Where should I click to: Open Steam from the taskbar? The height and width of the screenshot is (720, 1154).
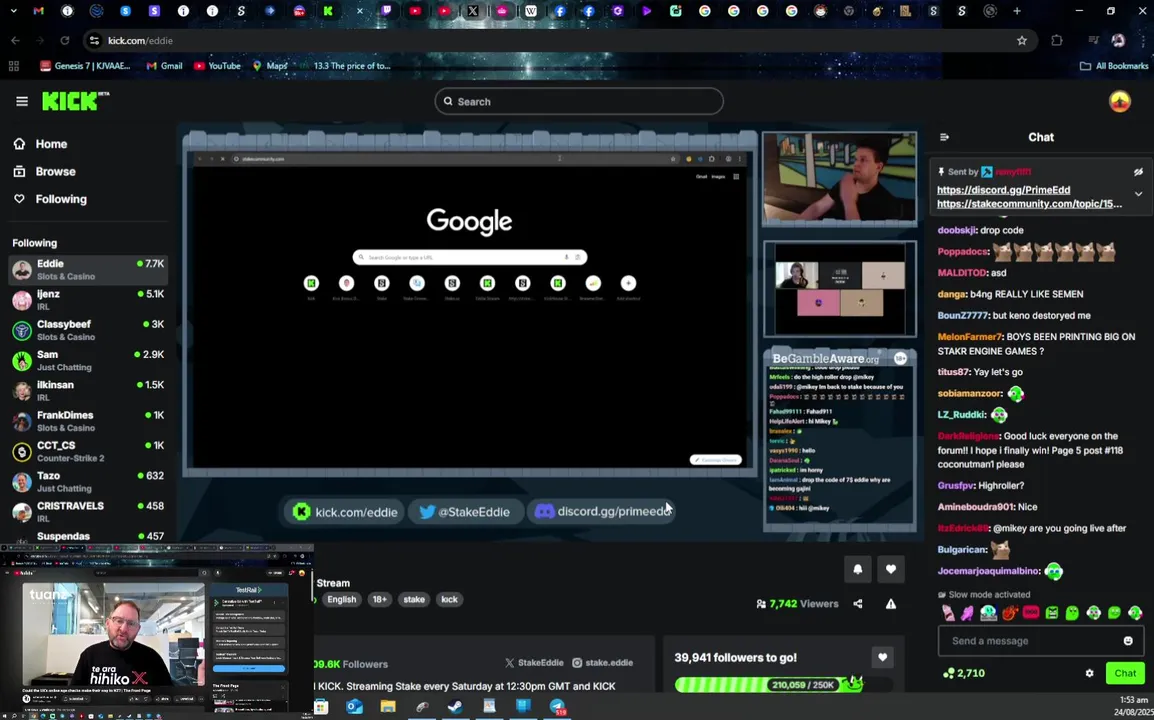(456, 707)
